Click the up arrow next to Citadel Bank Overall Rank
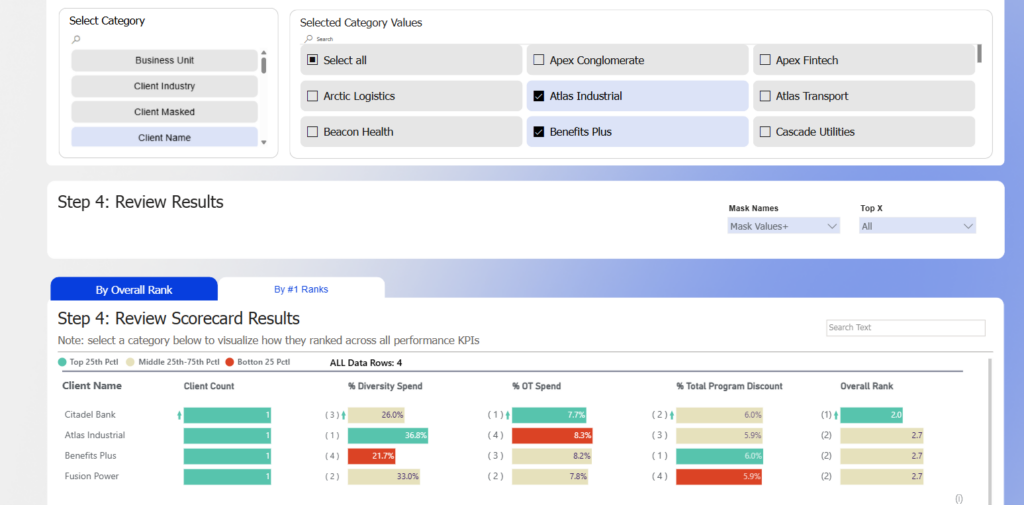 click(836, 414)
